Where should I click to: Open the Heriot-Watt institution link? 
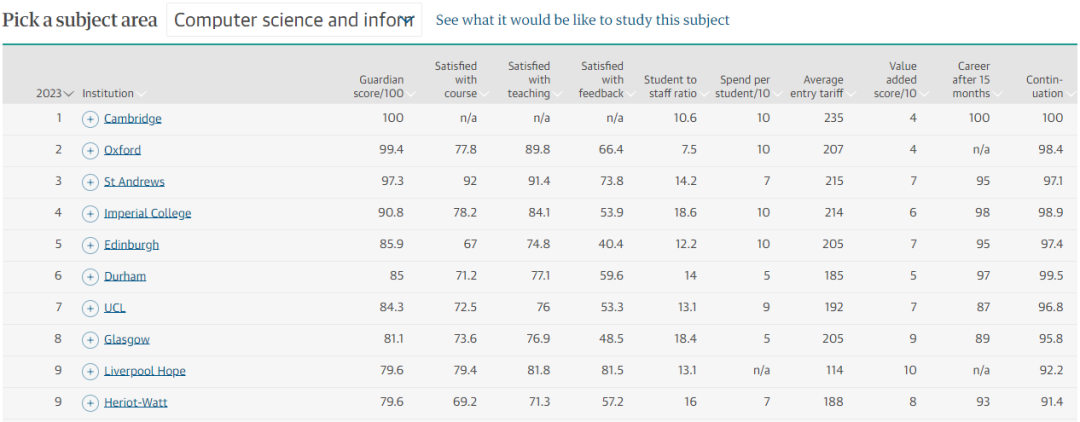click(x=134, y=403)
